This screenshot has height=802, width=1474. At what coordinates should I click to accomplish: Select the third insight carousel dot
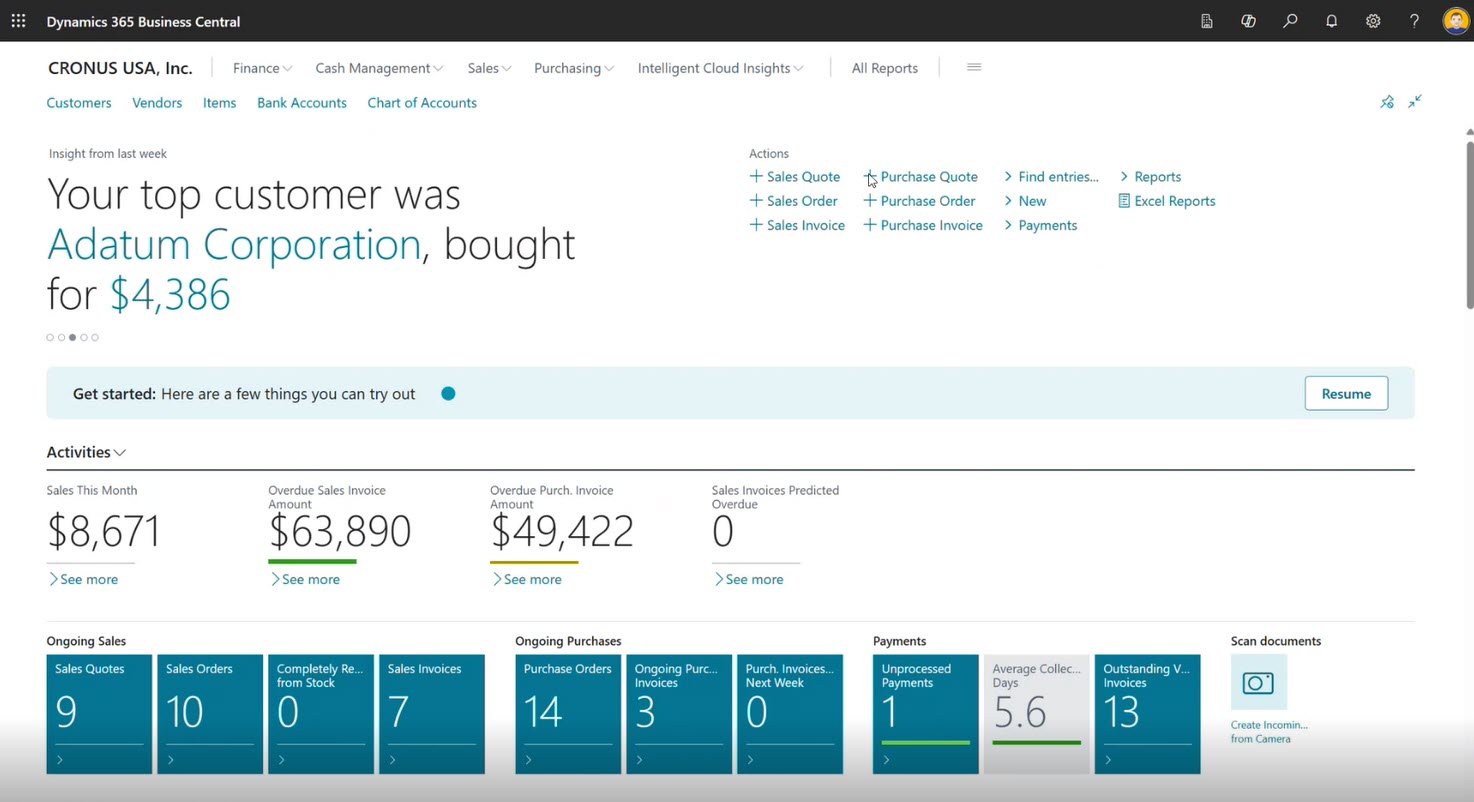point(72,338)
